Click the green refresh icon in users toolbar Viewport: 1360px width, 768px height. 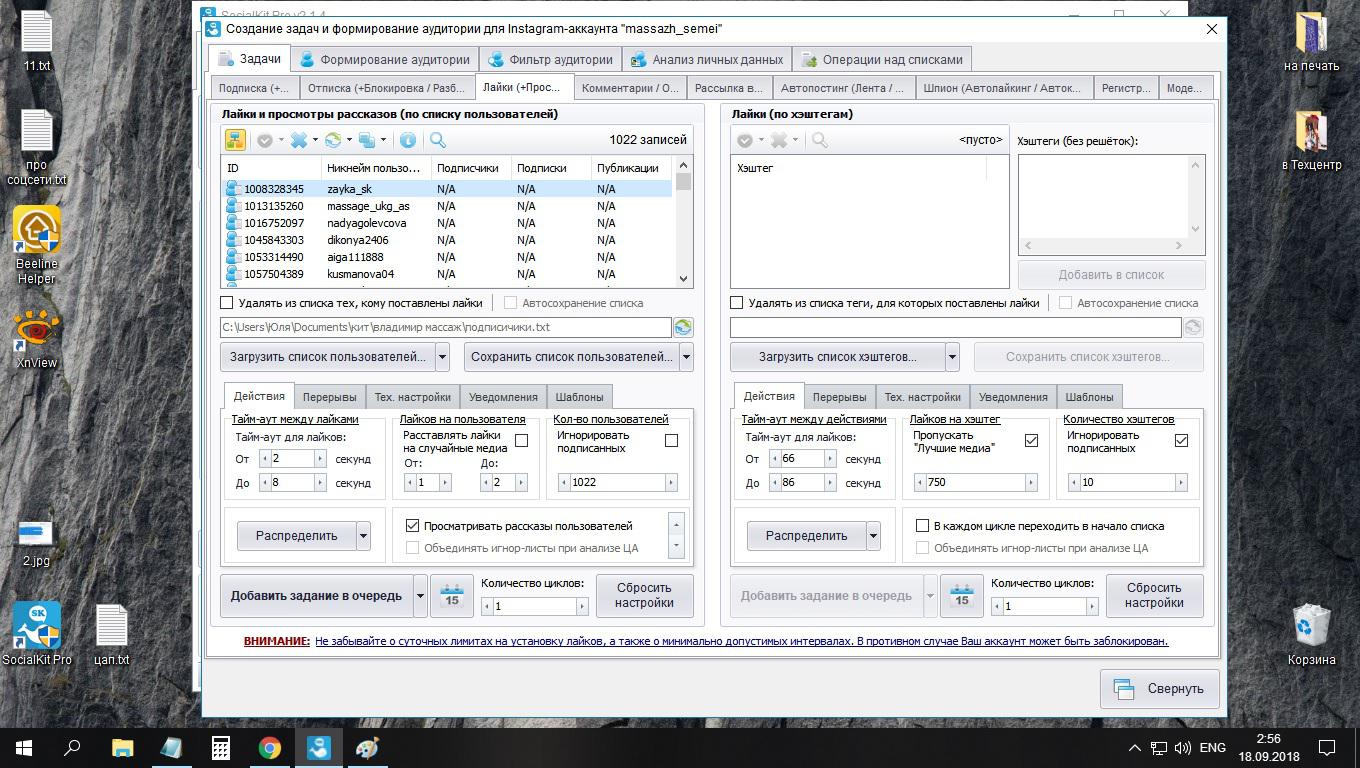tap(333, 140)
